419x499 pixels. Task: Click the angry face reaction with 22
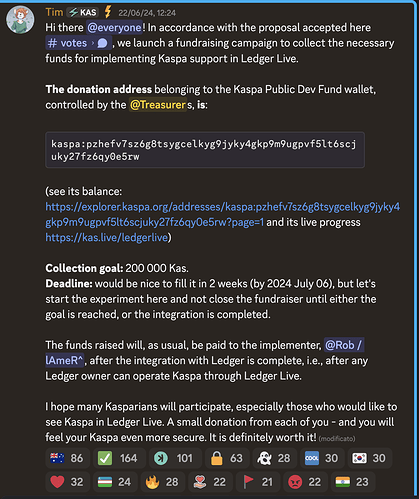pyautogui.click(x=305, y=482)
